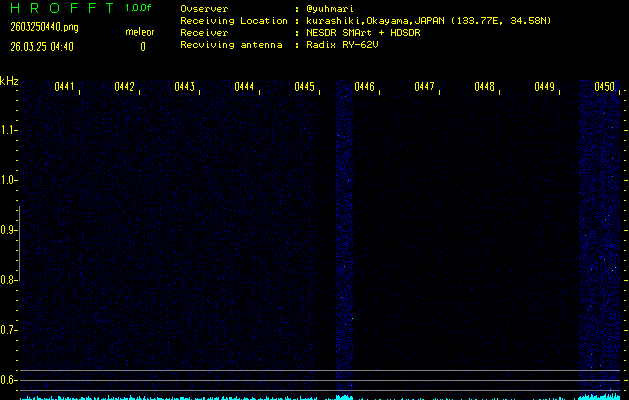Click the 0.9 kHz axis label

(x=7, y=230)
